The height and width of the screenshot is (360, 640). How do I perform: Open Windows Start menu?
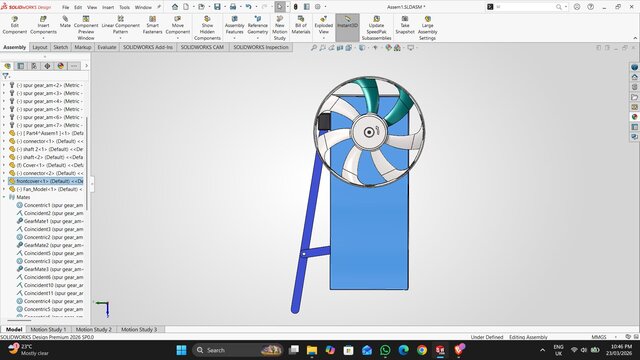click(181, 350)
